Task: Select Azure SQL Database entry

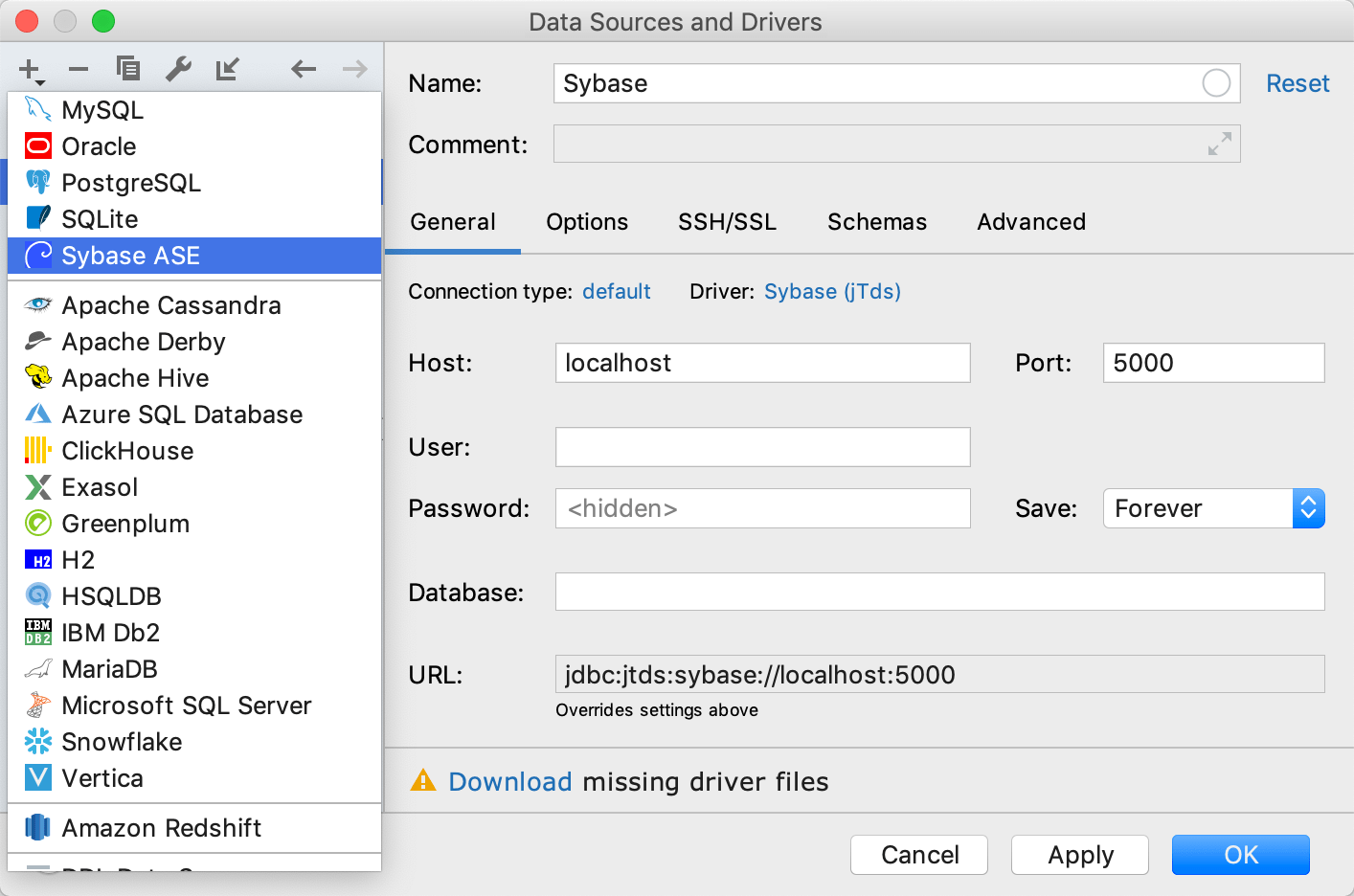Action: 194,414
